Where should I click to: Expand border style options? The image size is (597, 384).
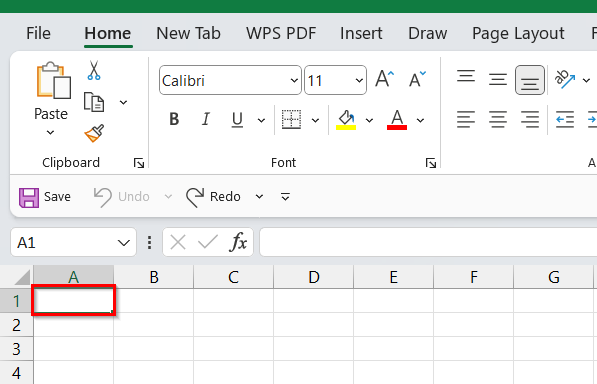[x=315, y=121]
